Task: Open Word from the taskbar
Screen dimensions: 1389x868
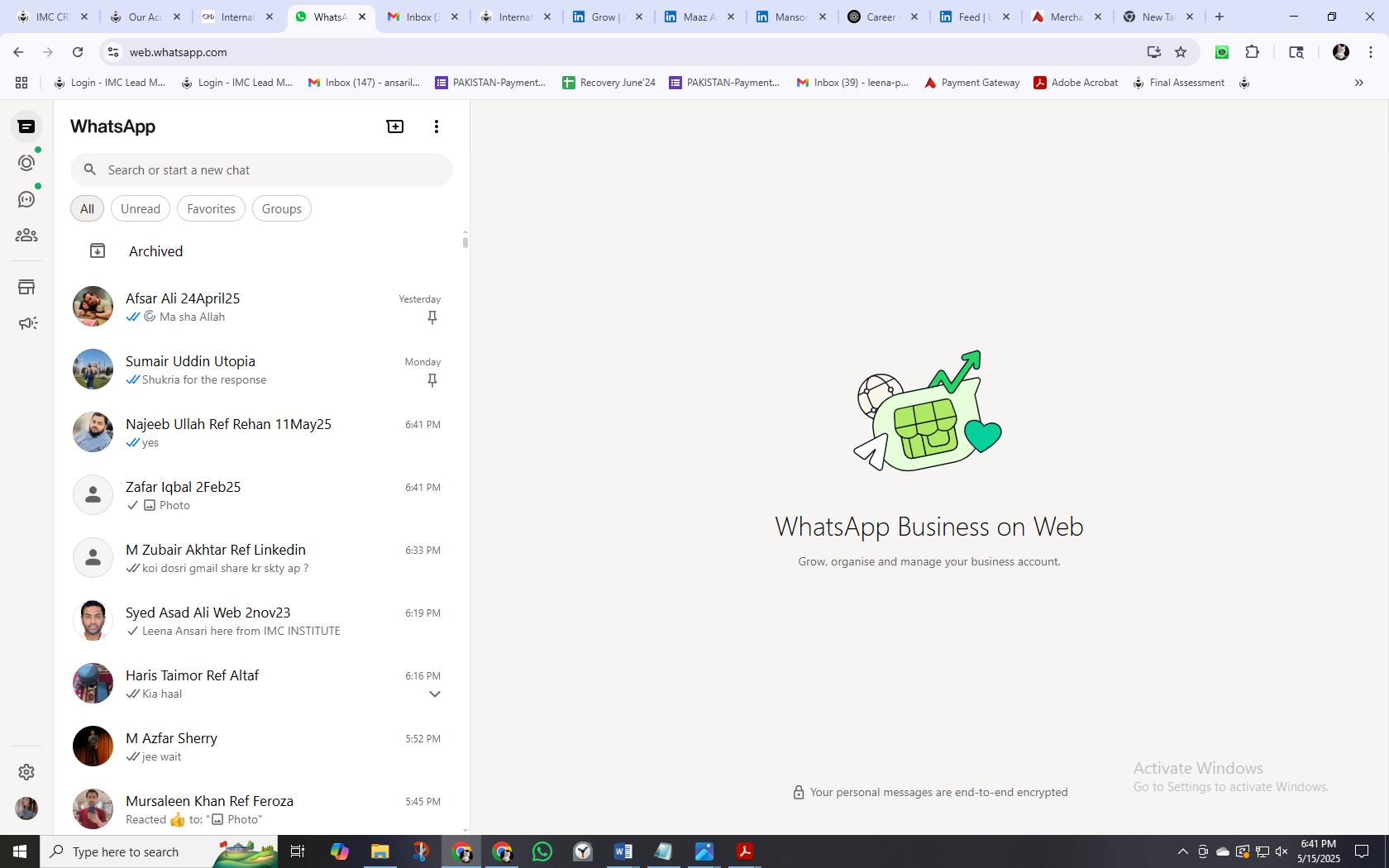Action: [x=623, y=851]
